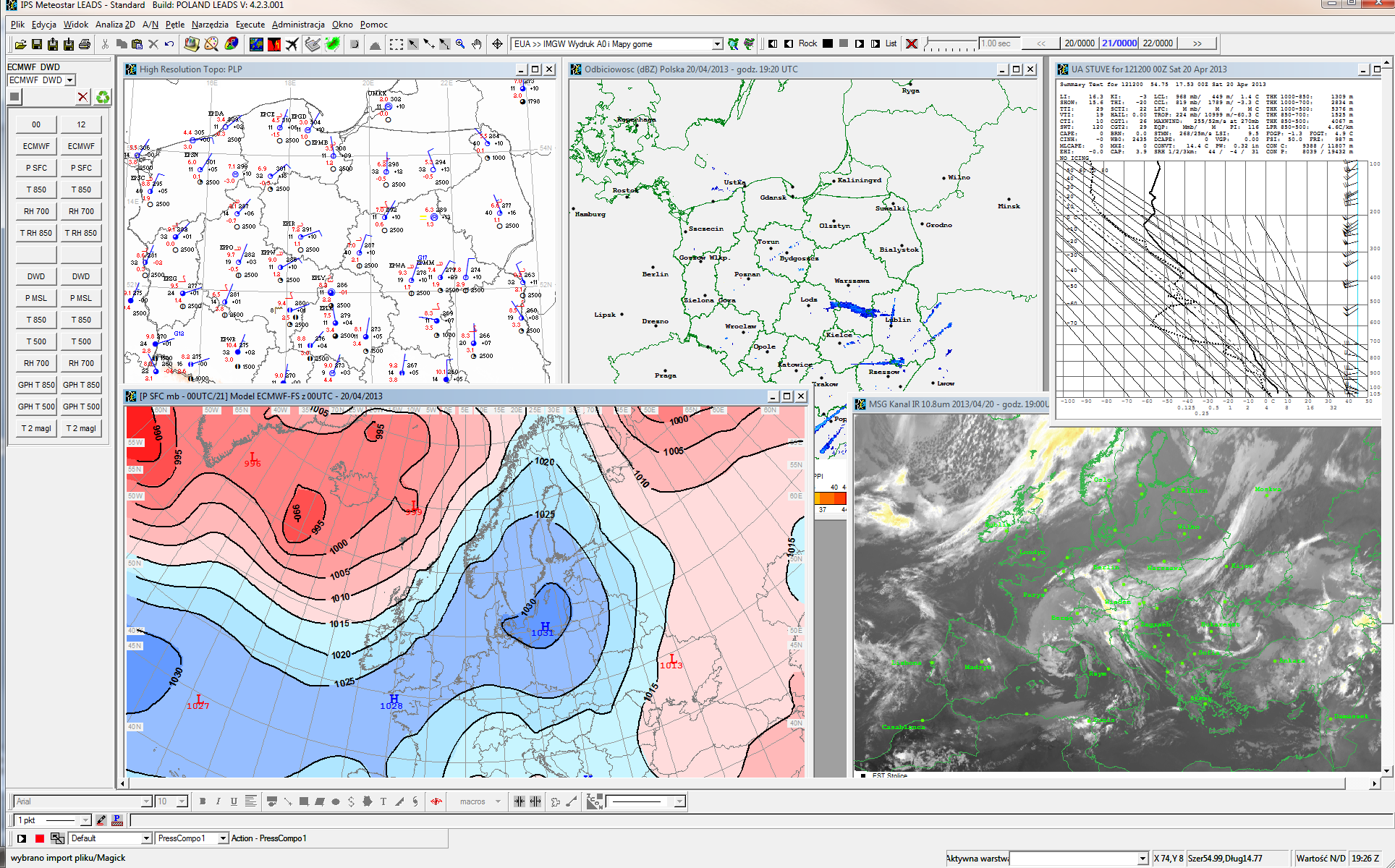Image resolution: width=1395 pixels, height=868 pixels.
Task: Click the red X icon in ECMWF panel
Action: coord(83,97)
